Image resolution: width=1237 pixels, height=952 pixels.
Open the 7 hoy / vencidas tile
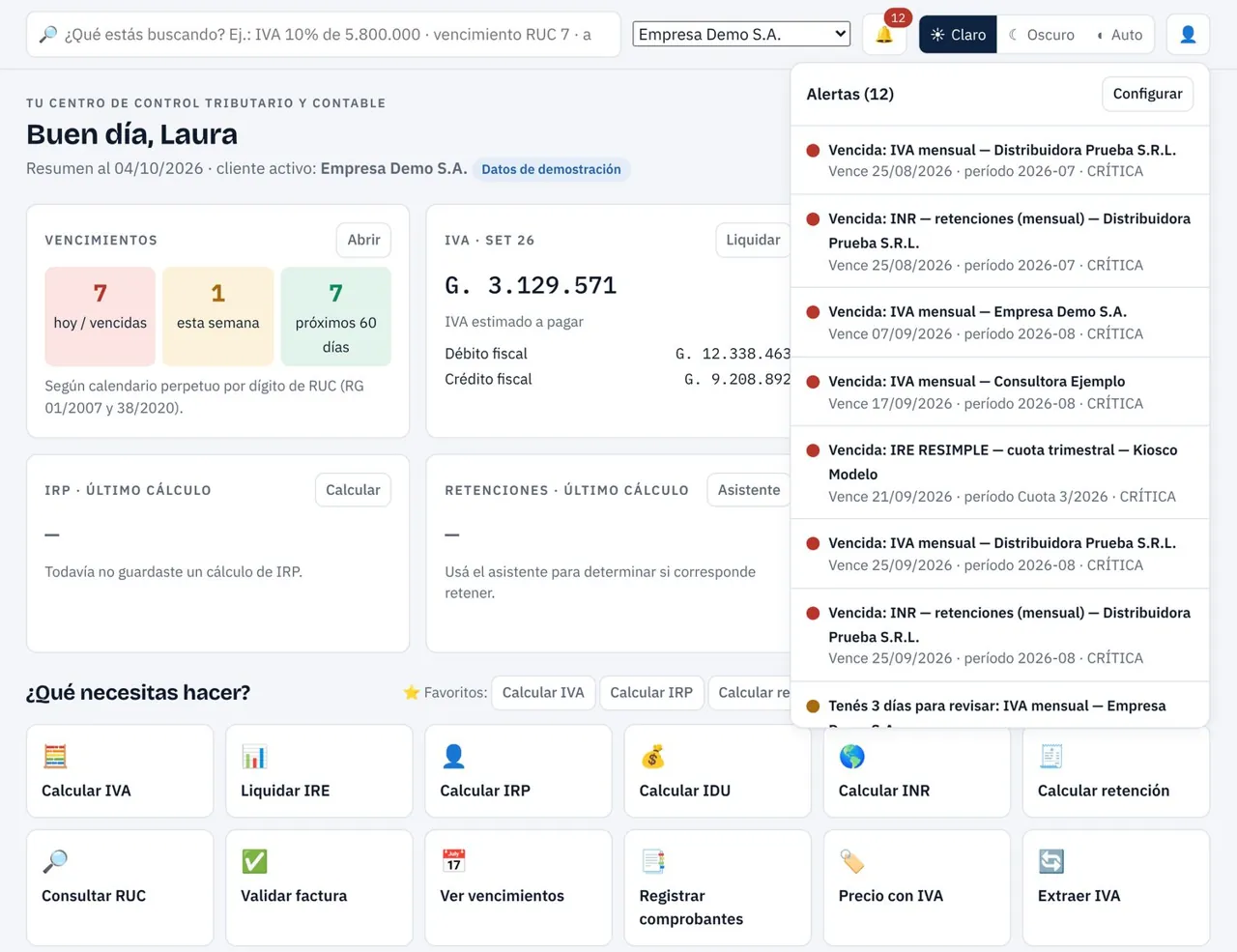click(x=101, y=316)
